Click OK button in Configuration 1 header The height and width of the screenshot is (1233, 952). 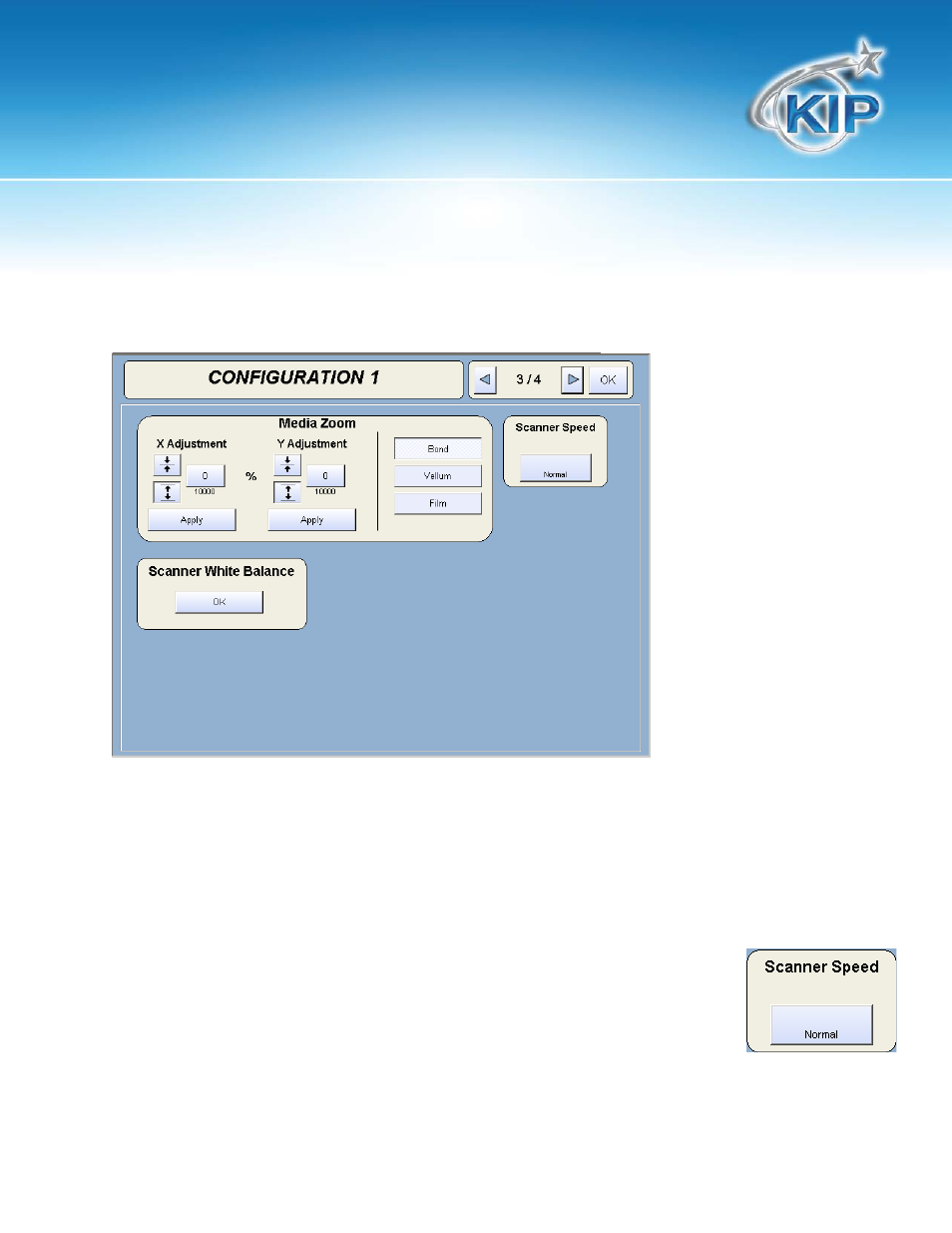608,379
